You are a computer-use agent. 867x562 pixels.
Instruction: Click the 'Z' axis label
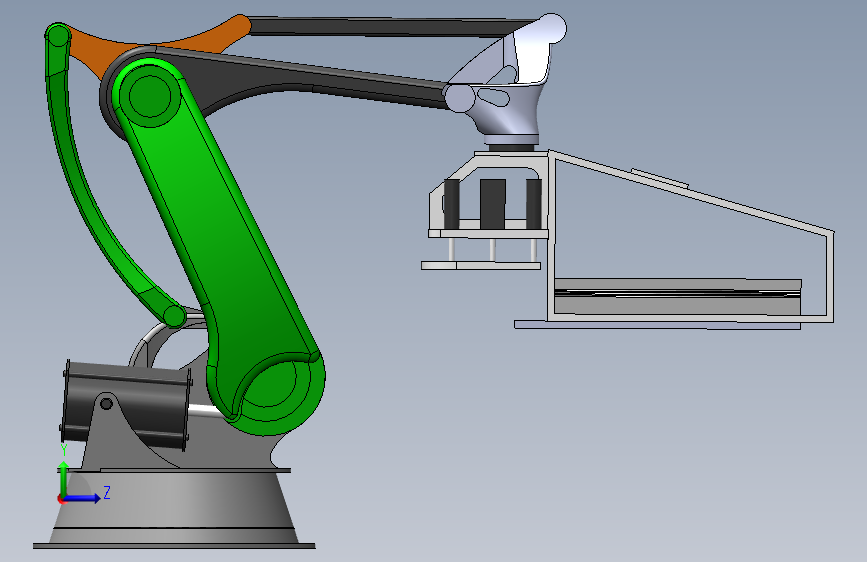(107, 492)
